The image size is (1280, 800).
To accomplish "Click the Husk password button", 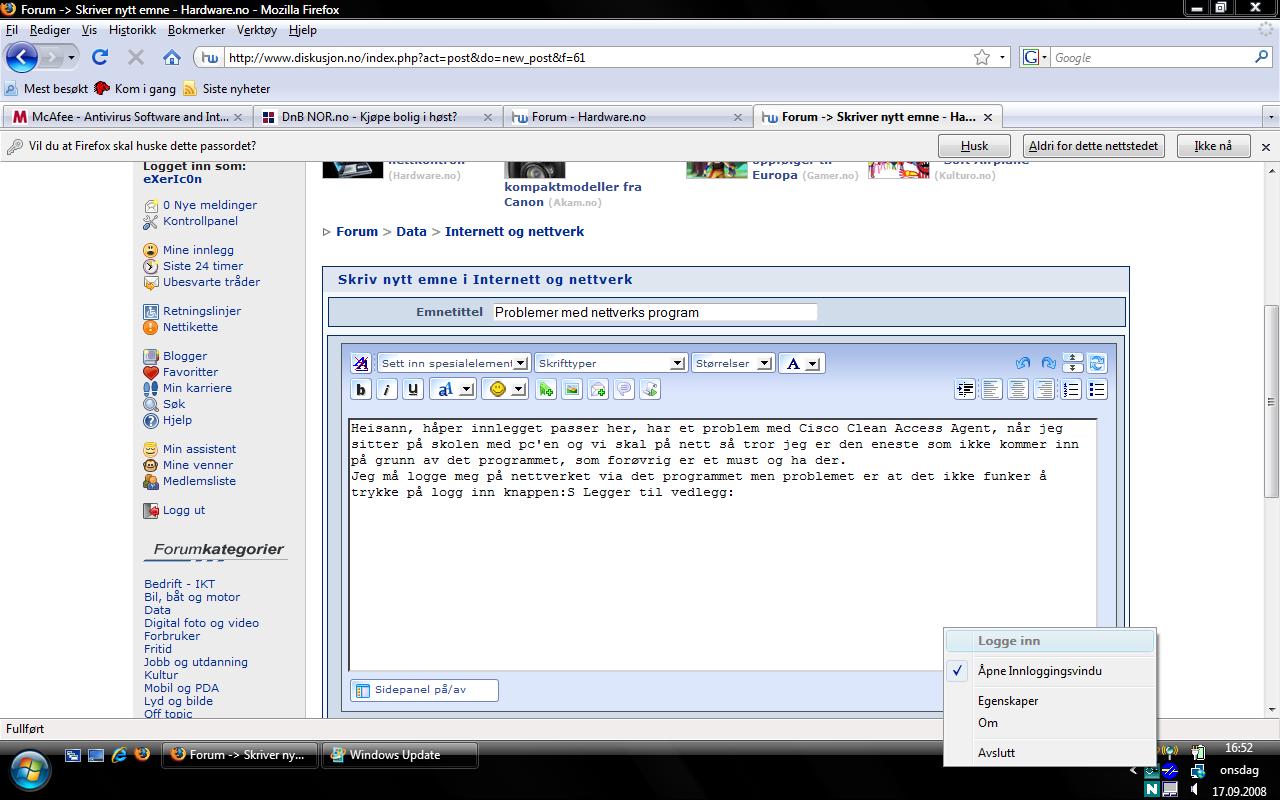I will (974, 146).
